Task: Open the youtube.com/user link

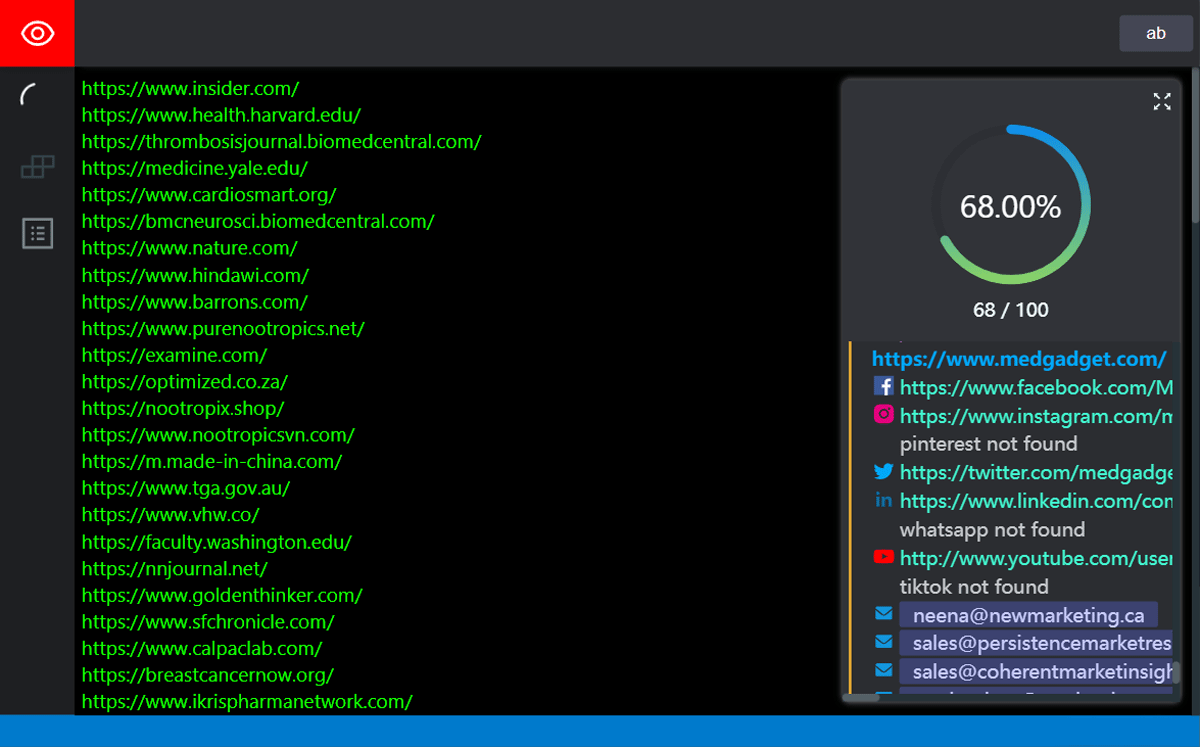Action: [1036, 558]
